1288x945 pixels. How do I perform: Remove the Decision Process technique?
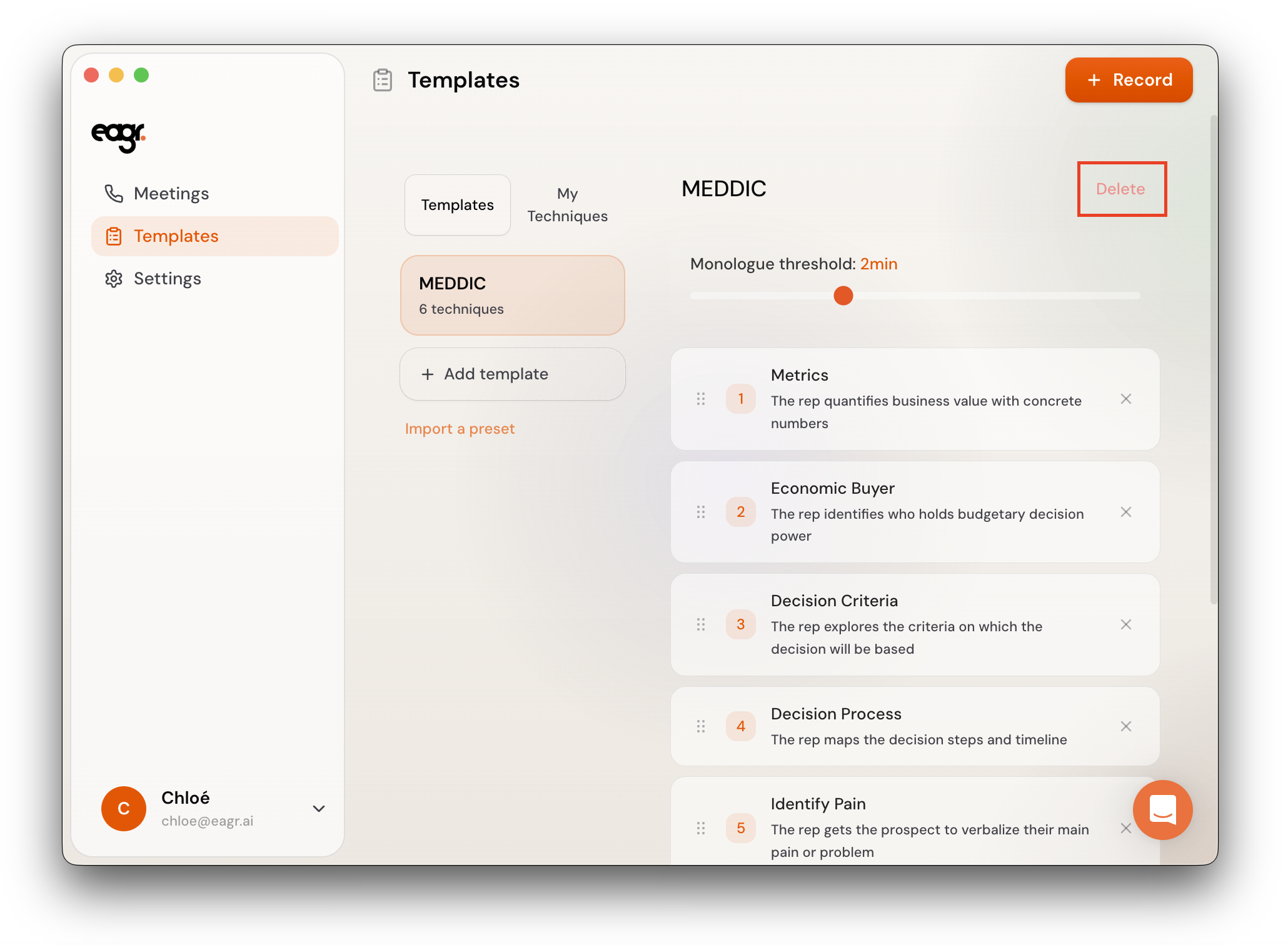click(x=1125, y=726)
